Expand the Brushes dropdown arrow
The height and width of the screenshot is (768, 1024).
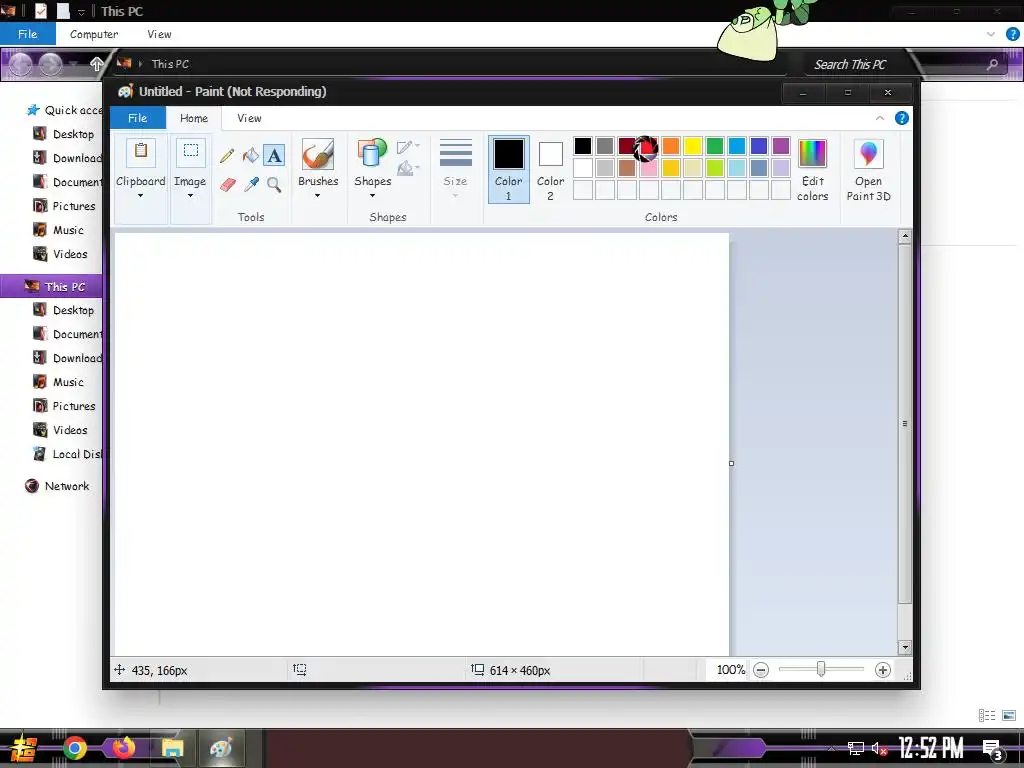tap(318, 196)
